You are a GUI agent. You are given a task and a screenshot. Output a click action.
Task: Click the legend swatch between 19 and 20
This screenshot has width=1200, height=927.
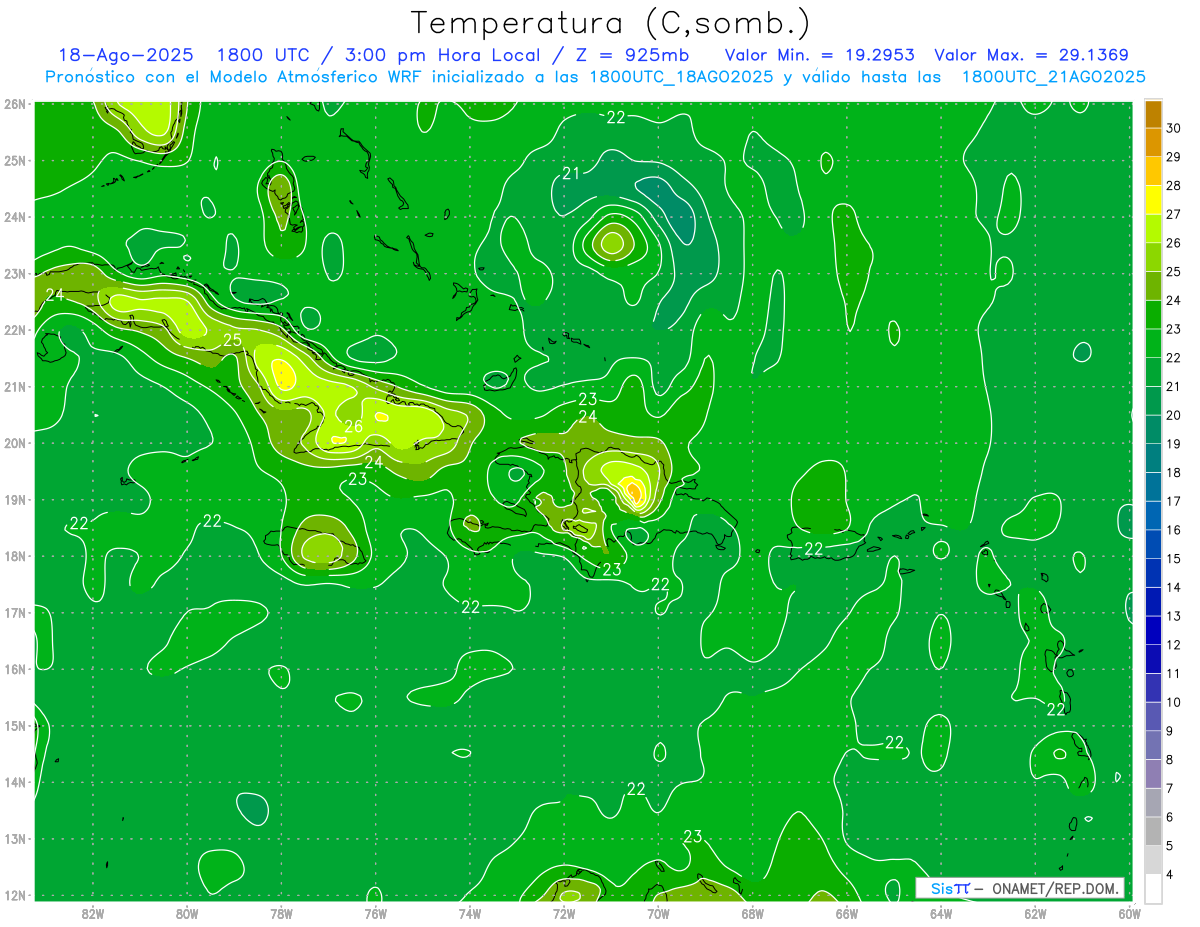tap(1154, 430)
